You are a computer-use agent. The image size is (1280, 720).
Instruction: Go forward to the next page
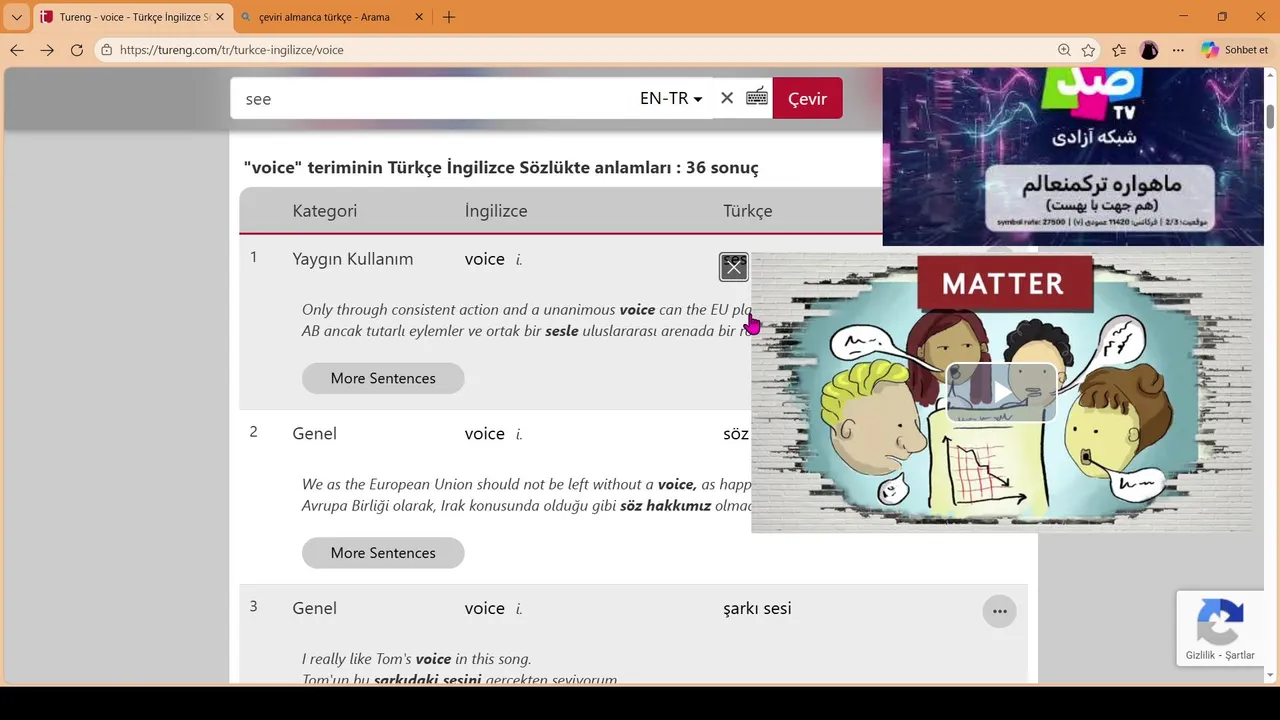point(47,50)
